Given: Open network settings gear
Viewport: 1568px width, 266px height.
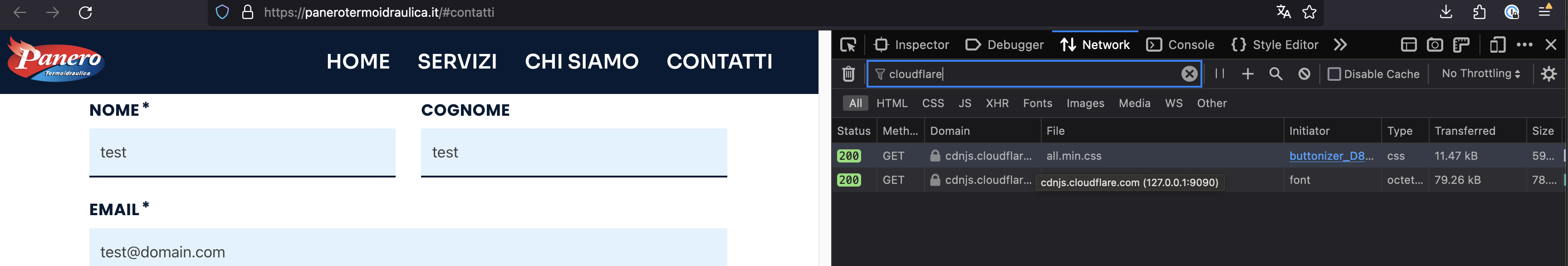Looking at the screenshot, I should [1548, 74].
